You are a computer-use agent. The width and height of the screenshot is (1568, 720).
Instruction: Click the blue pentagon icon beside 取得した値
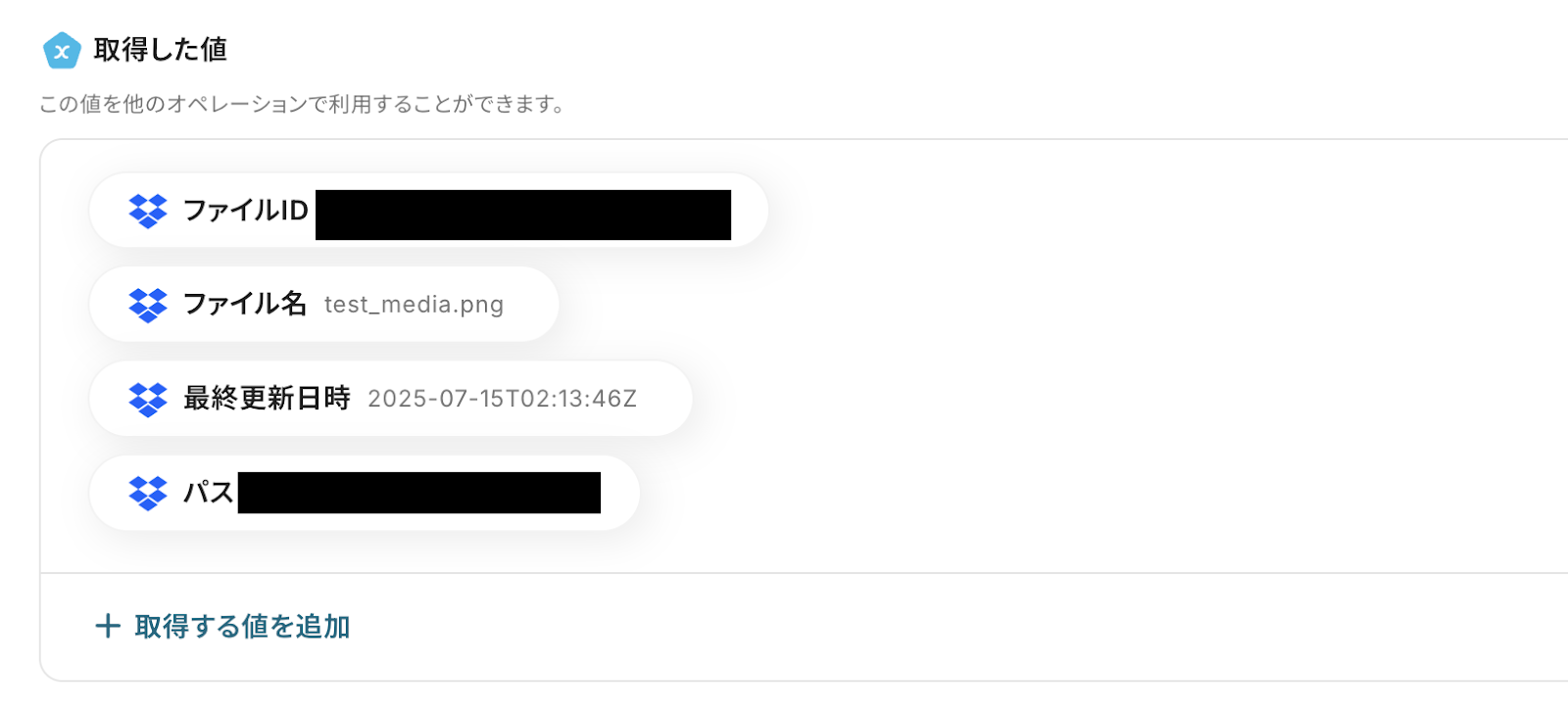[x=62, y=50]
